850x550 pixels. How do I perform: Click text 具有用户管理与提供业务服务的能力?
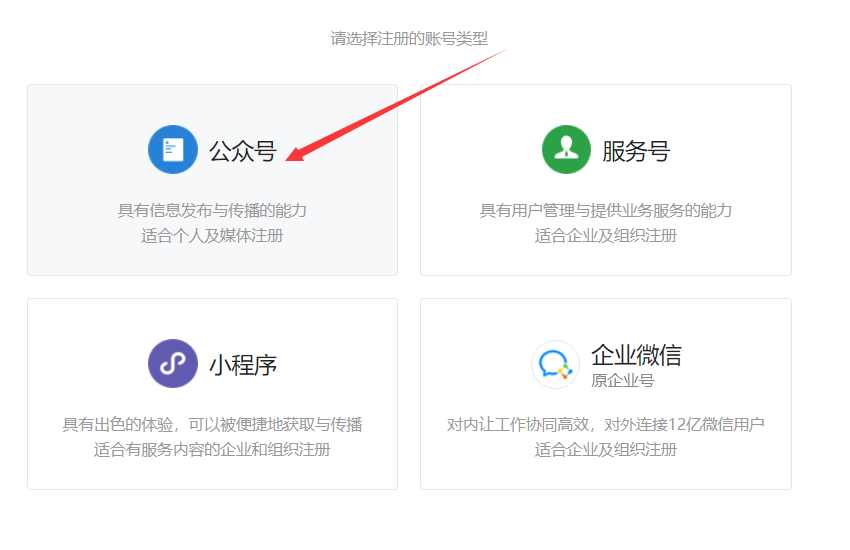(x=606, y=210)
